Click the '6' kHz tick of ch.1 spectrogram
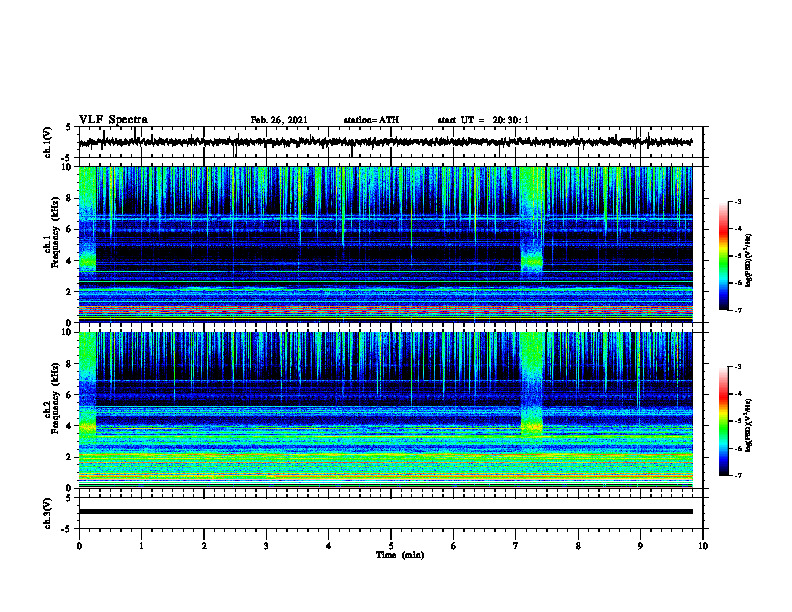The height and width of the screenshot is (612, 792). [69, 230]
